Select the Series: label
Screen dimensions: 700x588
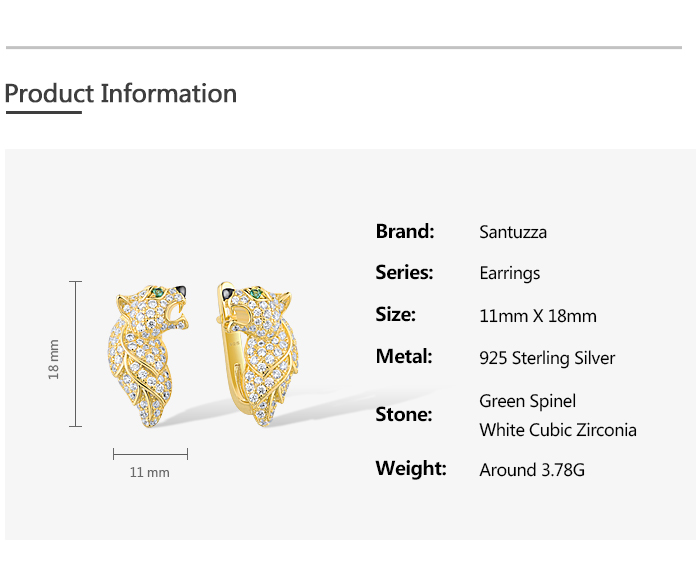coord(404,273)
